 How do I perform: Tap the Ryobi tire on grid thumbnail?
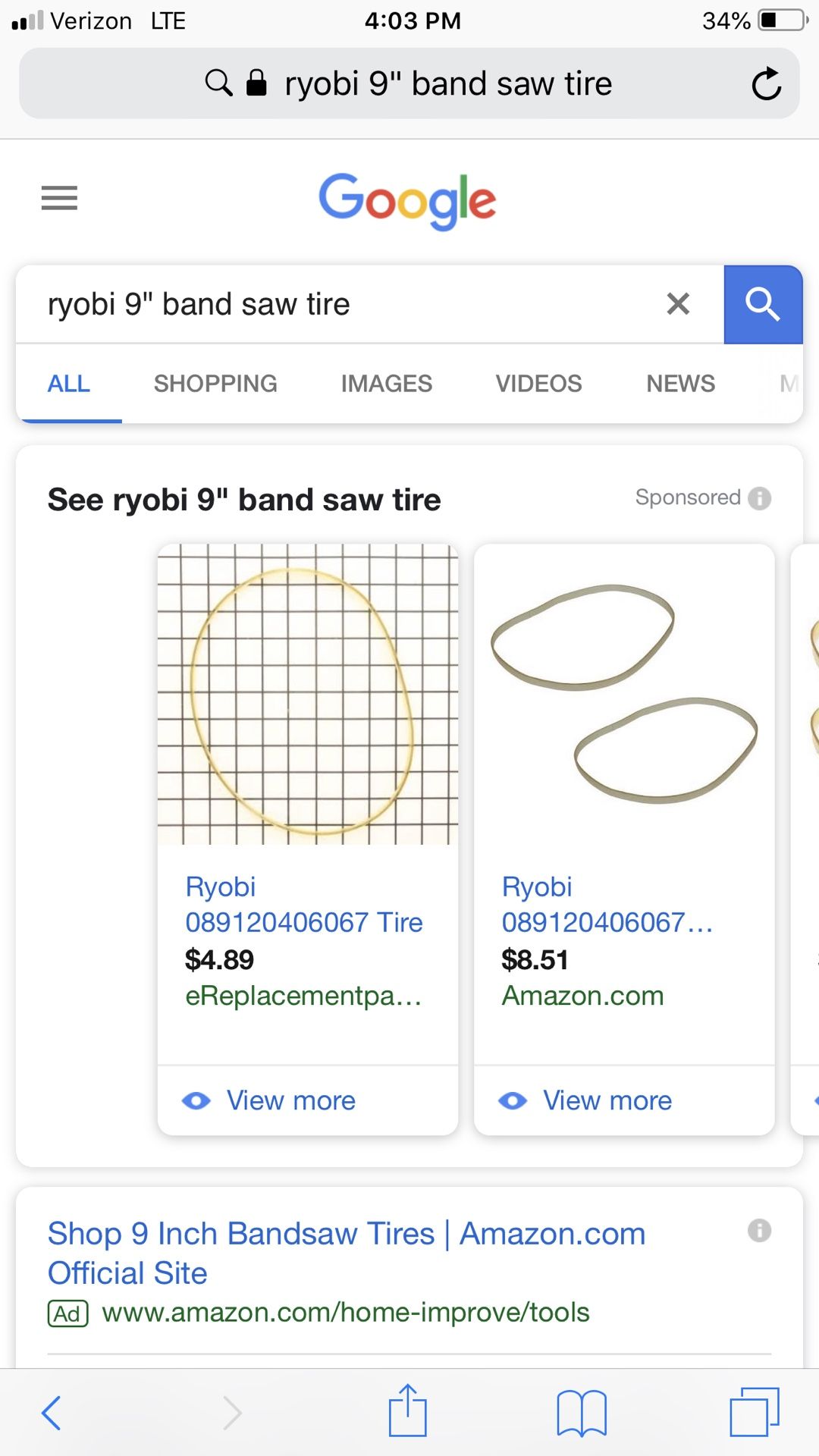point(308,694)
